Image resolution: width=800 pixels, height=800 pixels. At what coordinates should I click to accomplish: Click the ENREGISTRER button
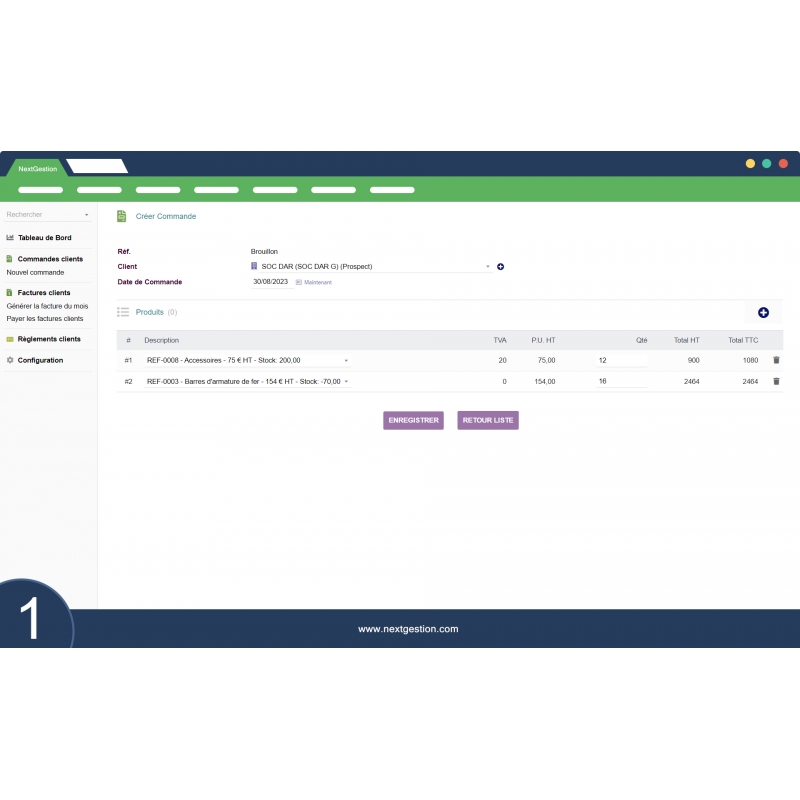413,420
